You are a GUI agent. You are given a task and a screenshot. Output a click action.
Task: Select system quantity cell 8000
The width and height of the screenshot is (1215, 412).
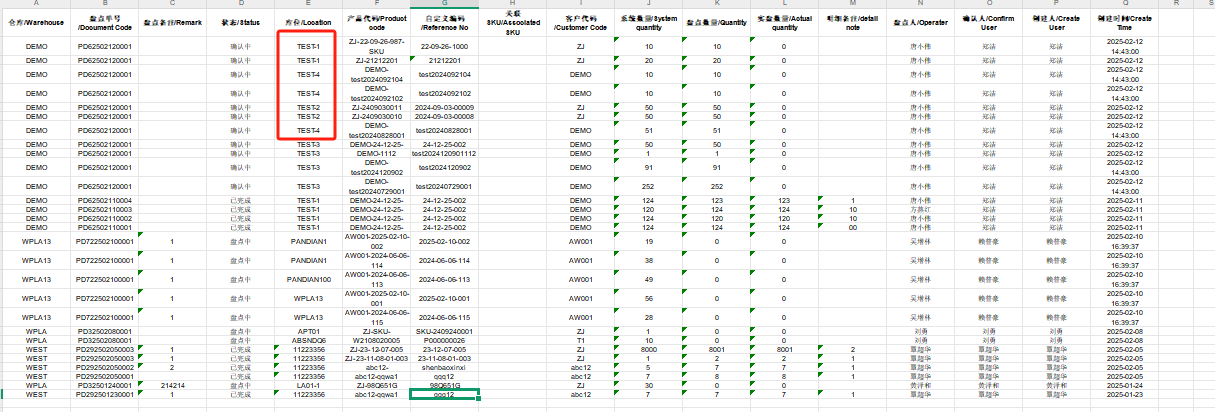pyautogui.click(x=648, y=349)
